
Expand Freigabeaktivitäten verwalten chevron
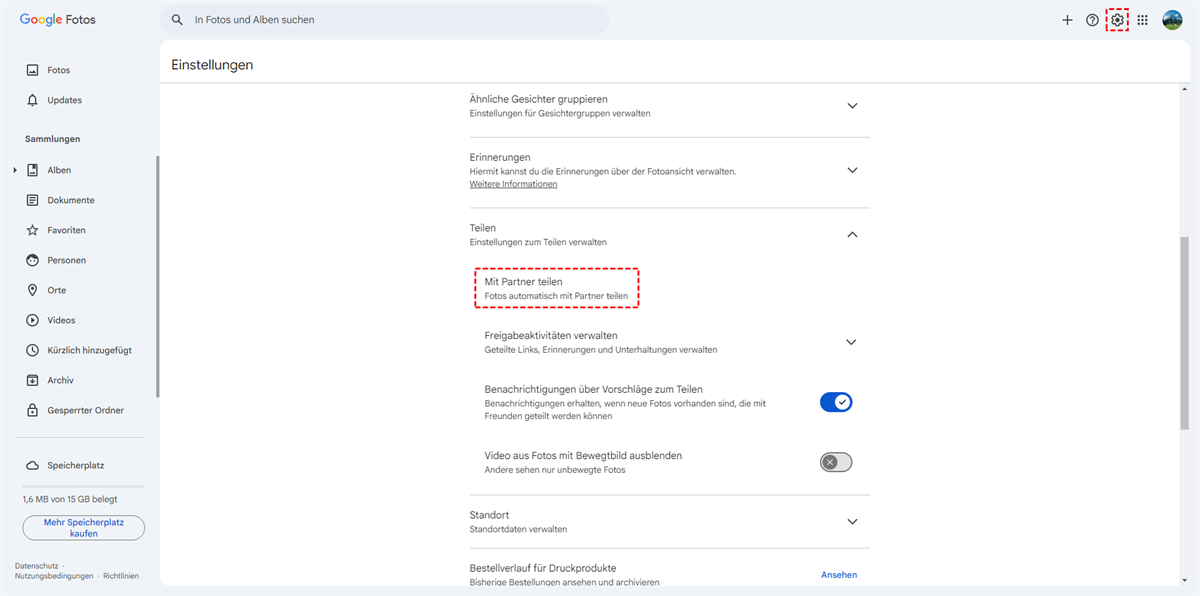pos(851,342)
